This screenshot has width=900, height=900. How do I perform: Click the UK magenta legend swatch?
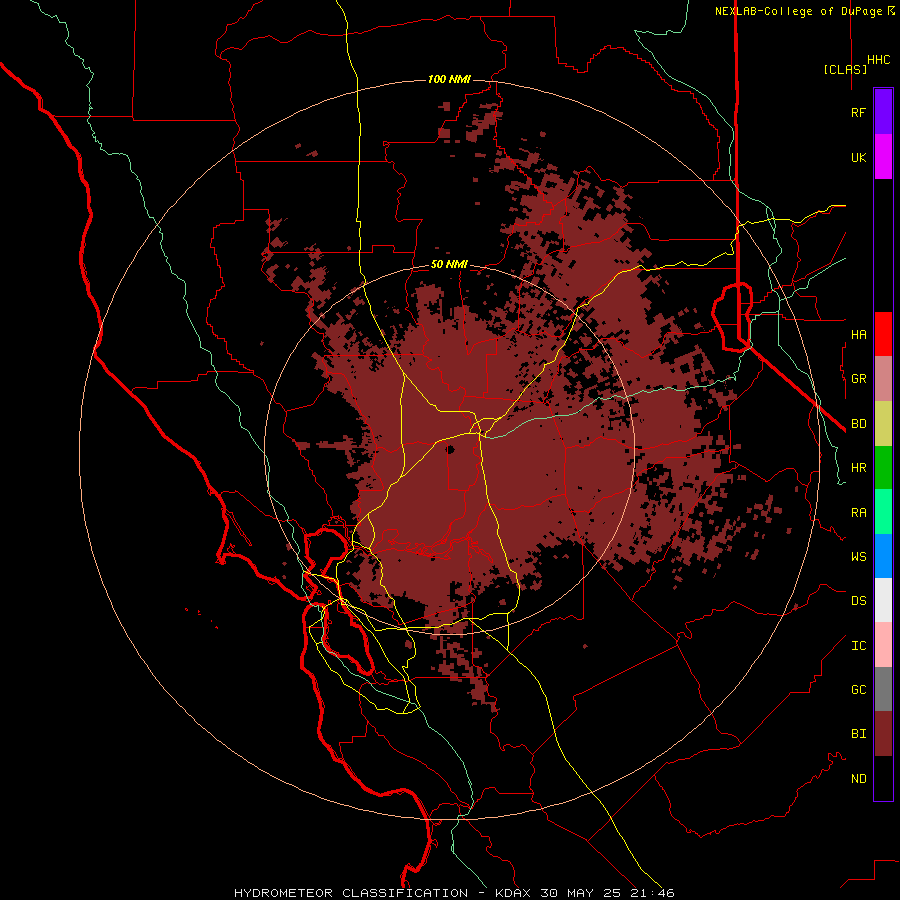click(x=883, y=157)
